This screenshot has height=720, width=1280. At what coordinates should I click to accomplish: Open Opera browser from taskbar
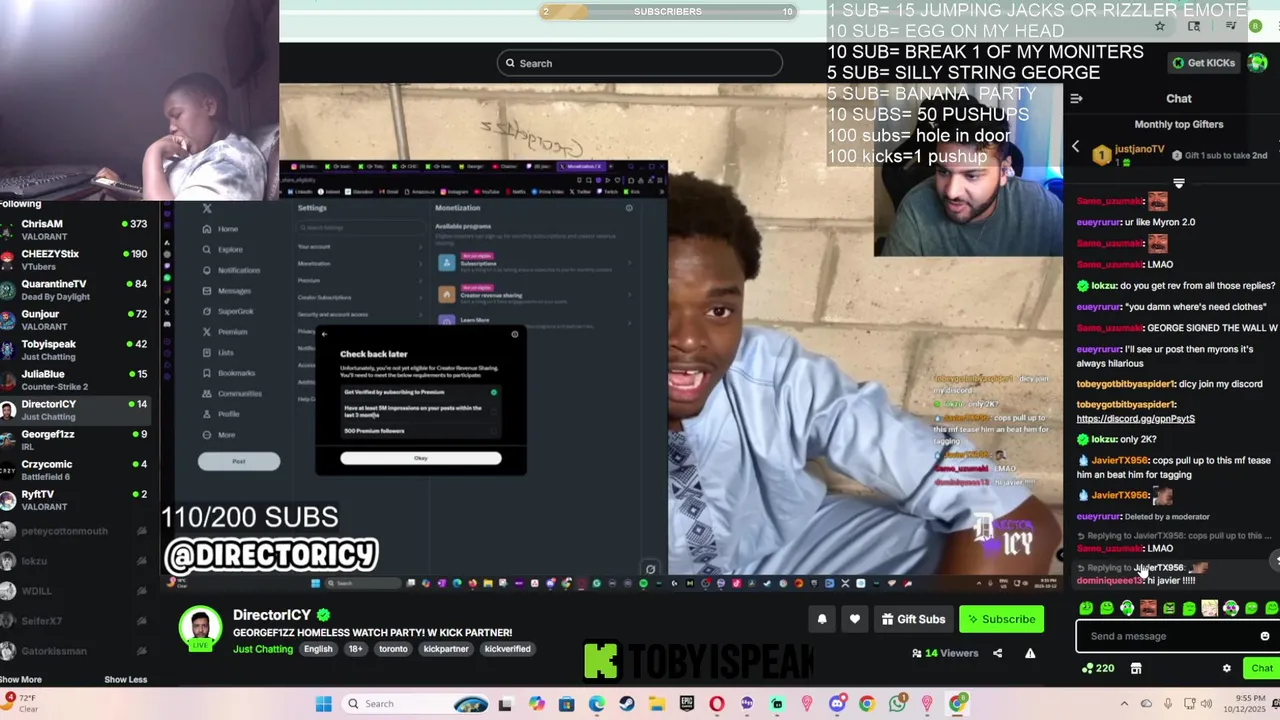716,704
